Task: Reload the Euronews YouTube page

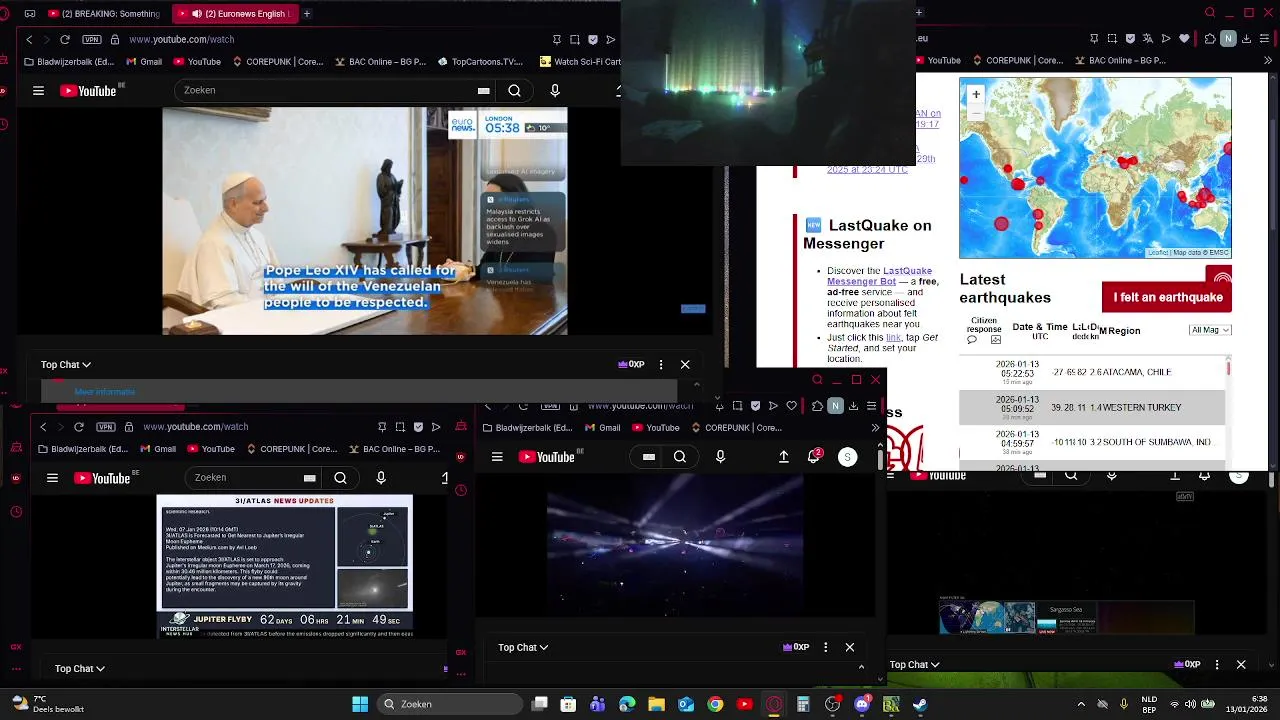Action: pos(65,39)
